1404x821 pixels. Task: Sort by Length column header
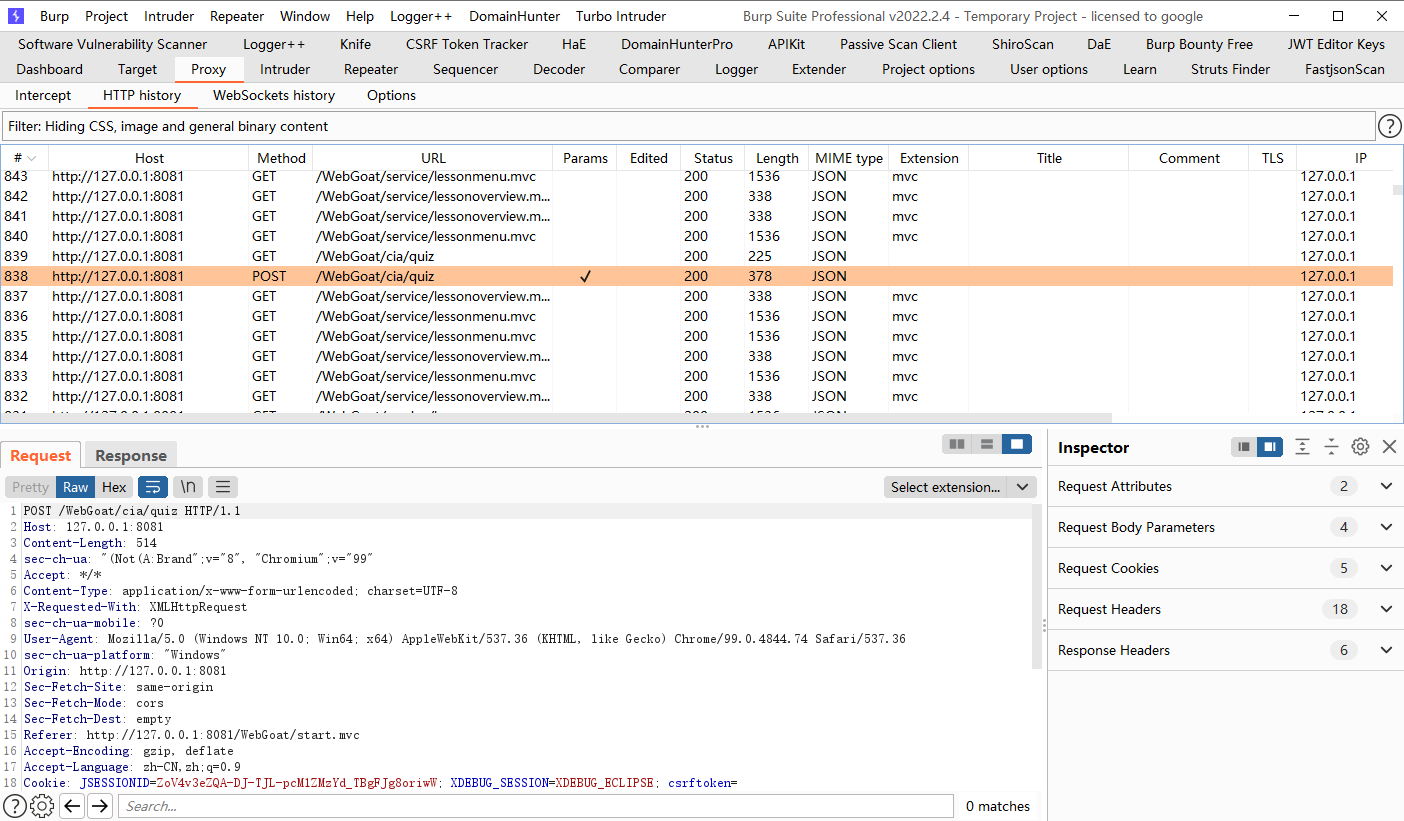coord(777,158)
